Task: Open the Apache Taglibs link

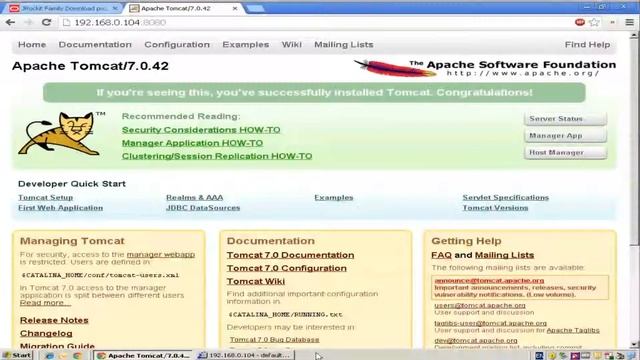Action: [573, 330]
